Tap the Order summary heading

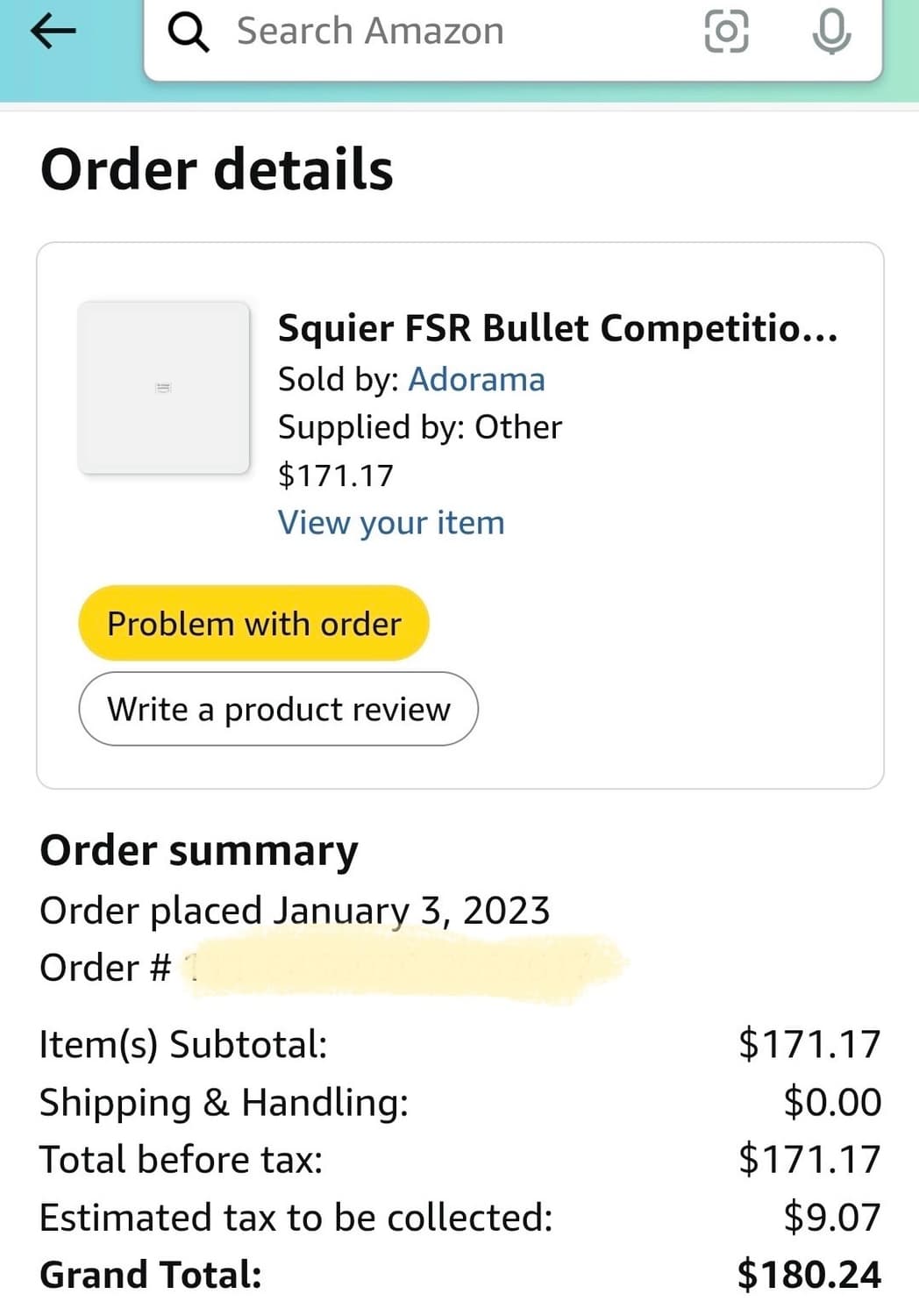point(199,850)
